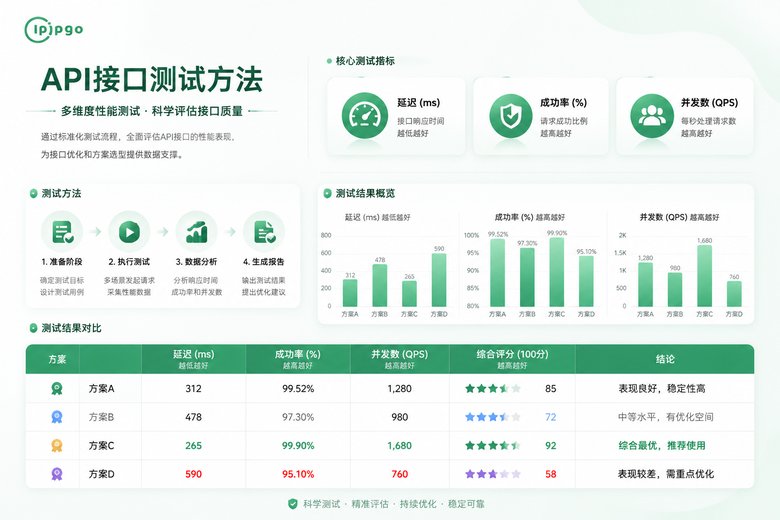Click the 265 bar in the 延迟 chart
780x520 pixels.
[409, 294]
